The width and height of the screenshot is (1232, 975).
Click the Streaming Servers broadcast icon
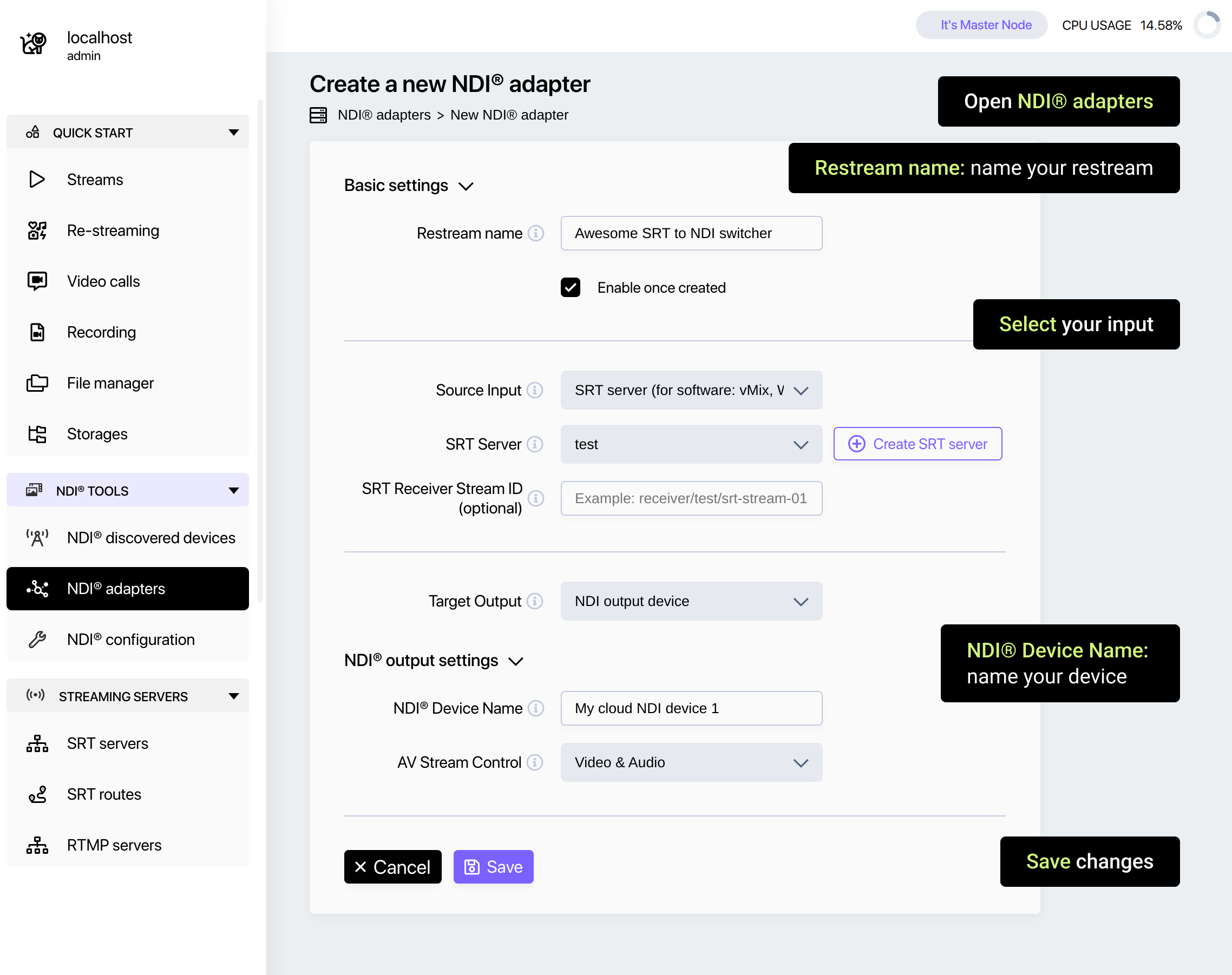pos(35,695)
